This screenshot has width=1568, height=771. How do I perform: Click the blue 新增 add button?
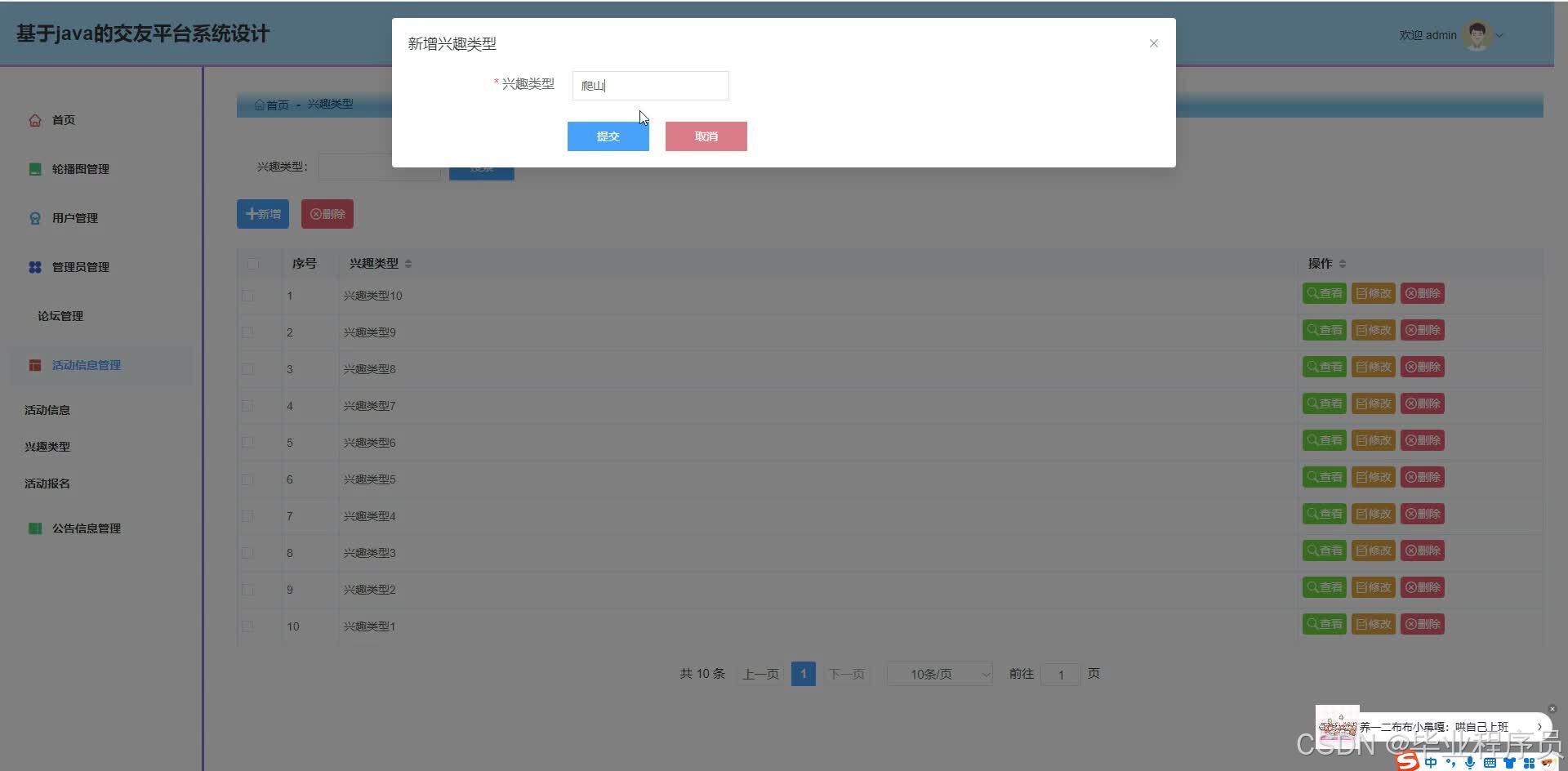(262, 213)
